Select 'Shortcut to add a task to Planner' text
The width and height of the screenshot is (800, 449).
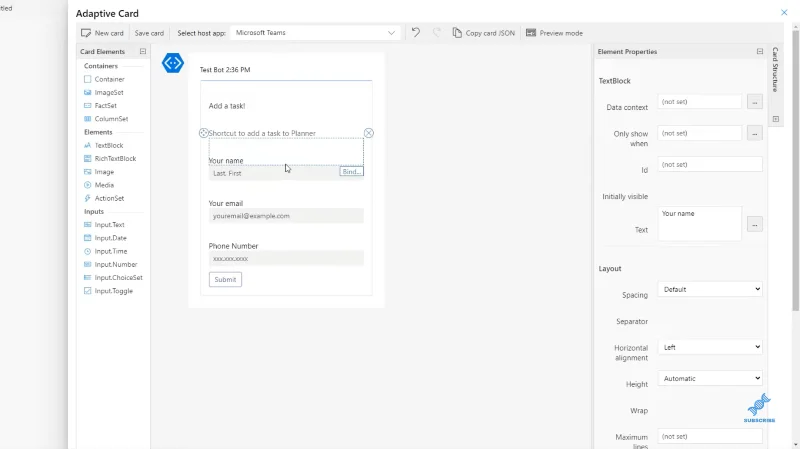[x=262, y=133]
